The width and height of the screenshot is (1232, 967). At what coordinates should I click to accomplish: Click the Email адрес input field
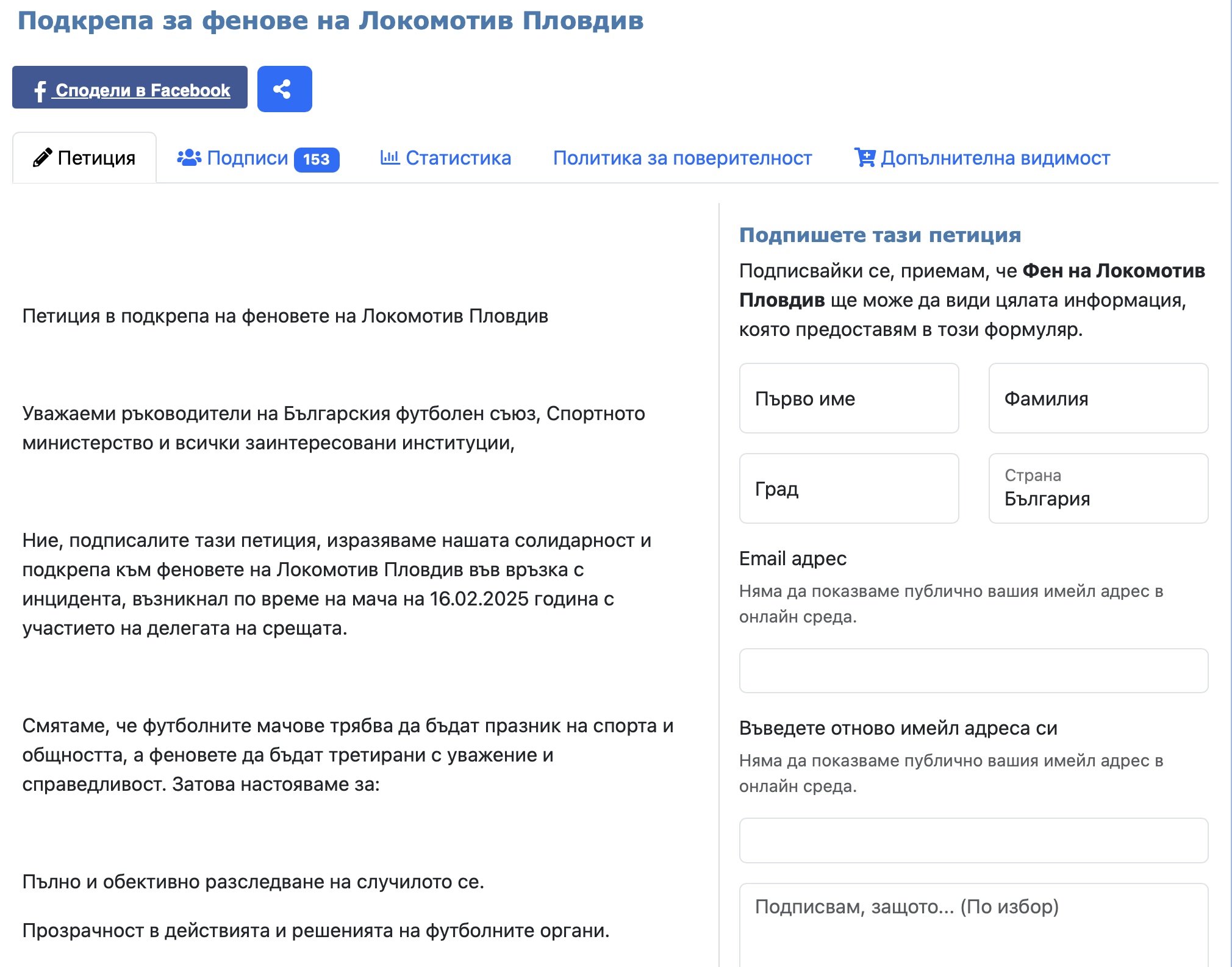coord(974,671)
